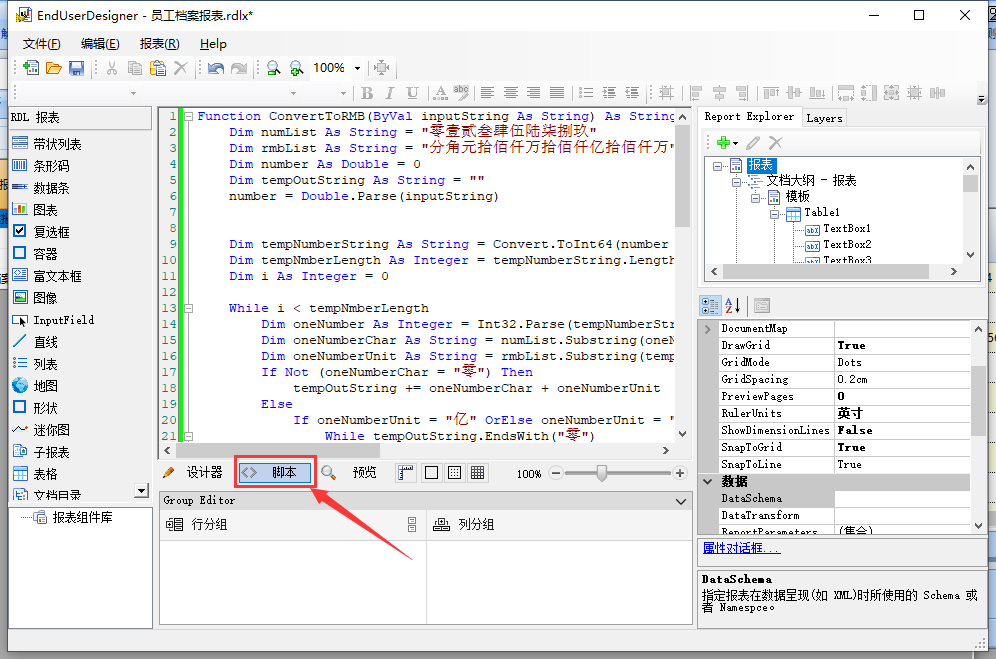Zoom in with magnifier plus icon
The width and height of the screenshot is (996, 659).
click(297, 68)
